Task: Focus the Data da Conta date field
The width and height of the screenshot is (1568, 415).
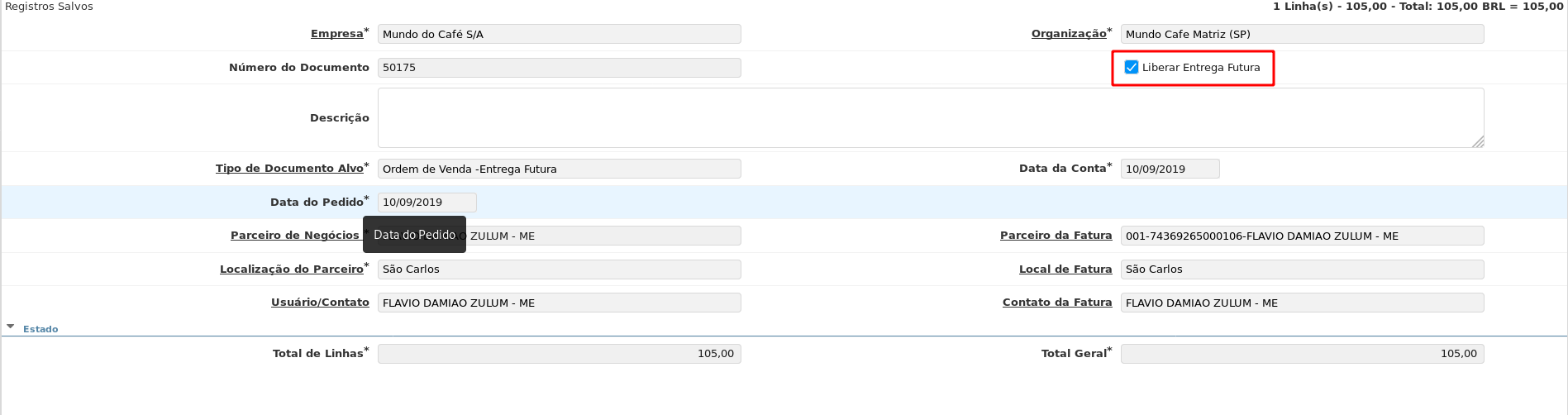Action: tap(1169, 169)
